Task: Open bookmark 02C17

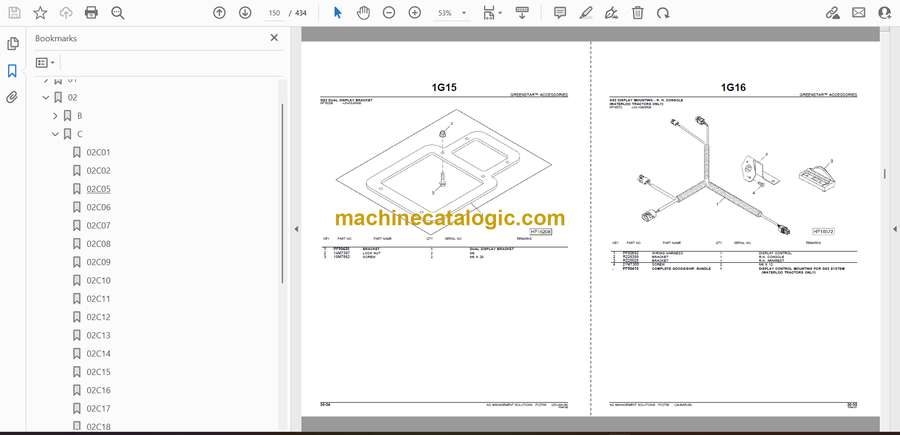Action: click(x=99, y=409)
